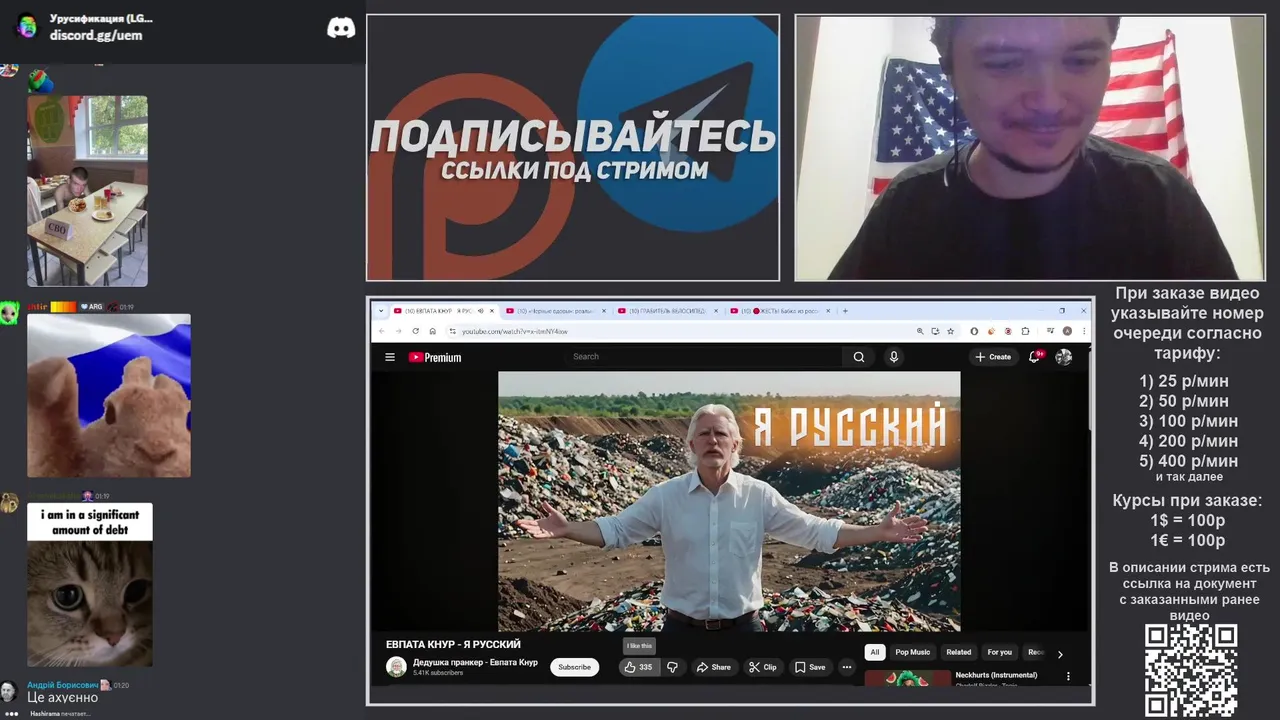The image size is (1280, 720).
Task: Bookmark this page with the star icon
Action: [x=949, y=331]
